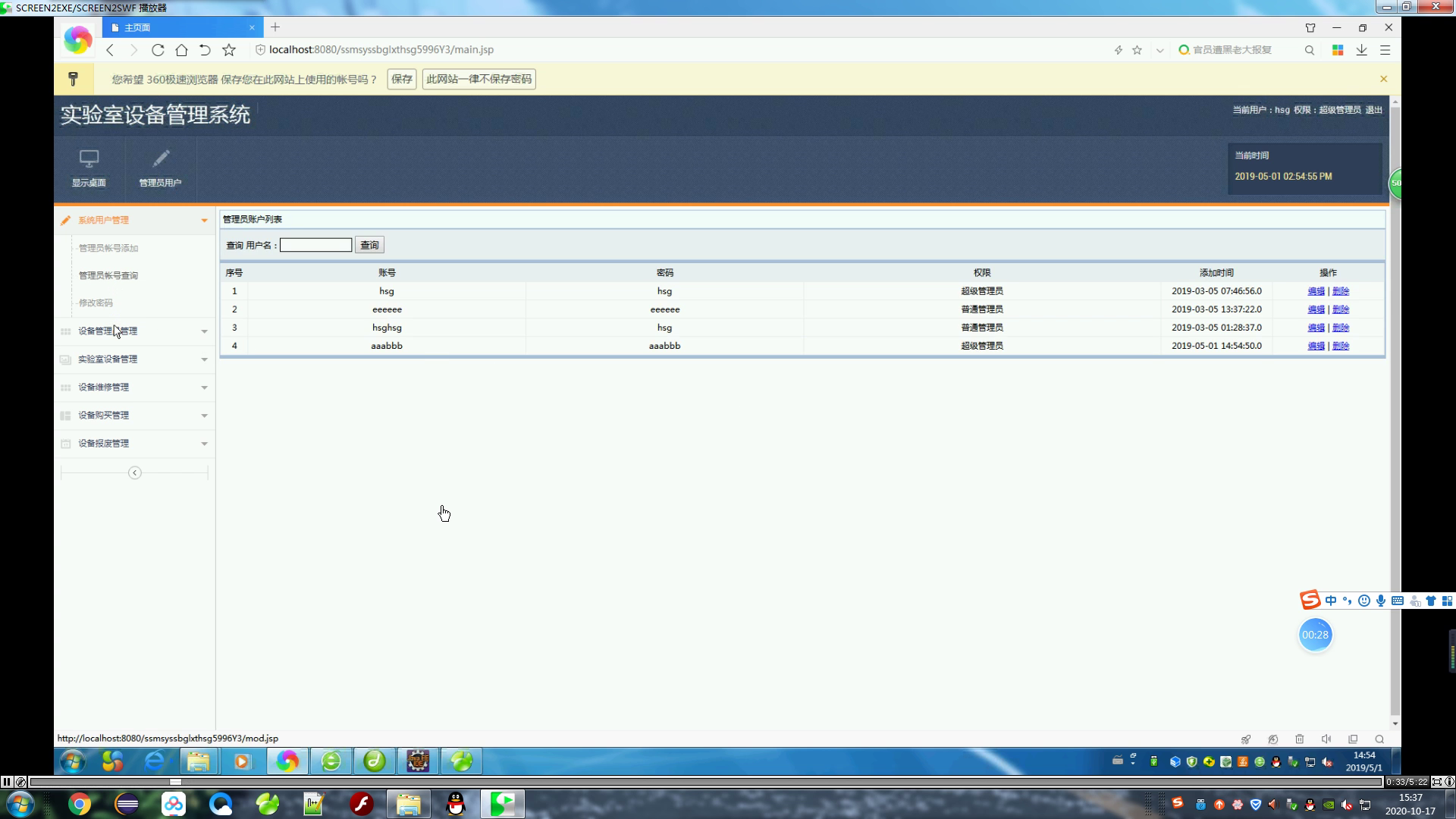The image size is (1456, 819).
Task: Click the speaker mute icon in status bar
Action: pyautogui.click(x=1326, y=739)
